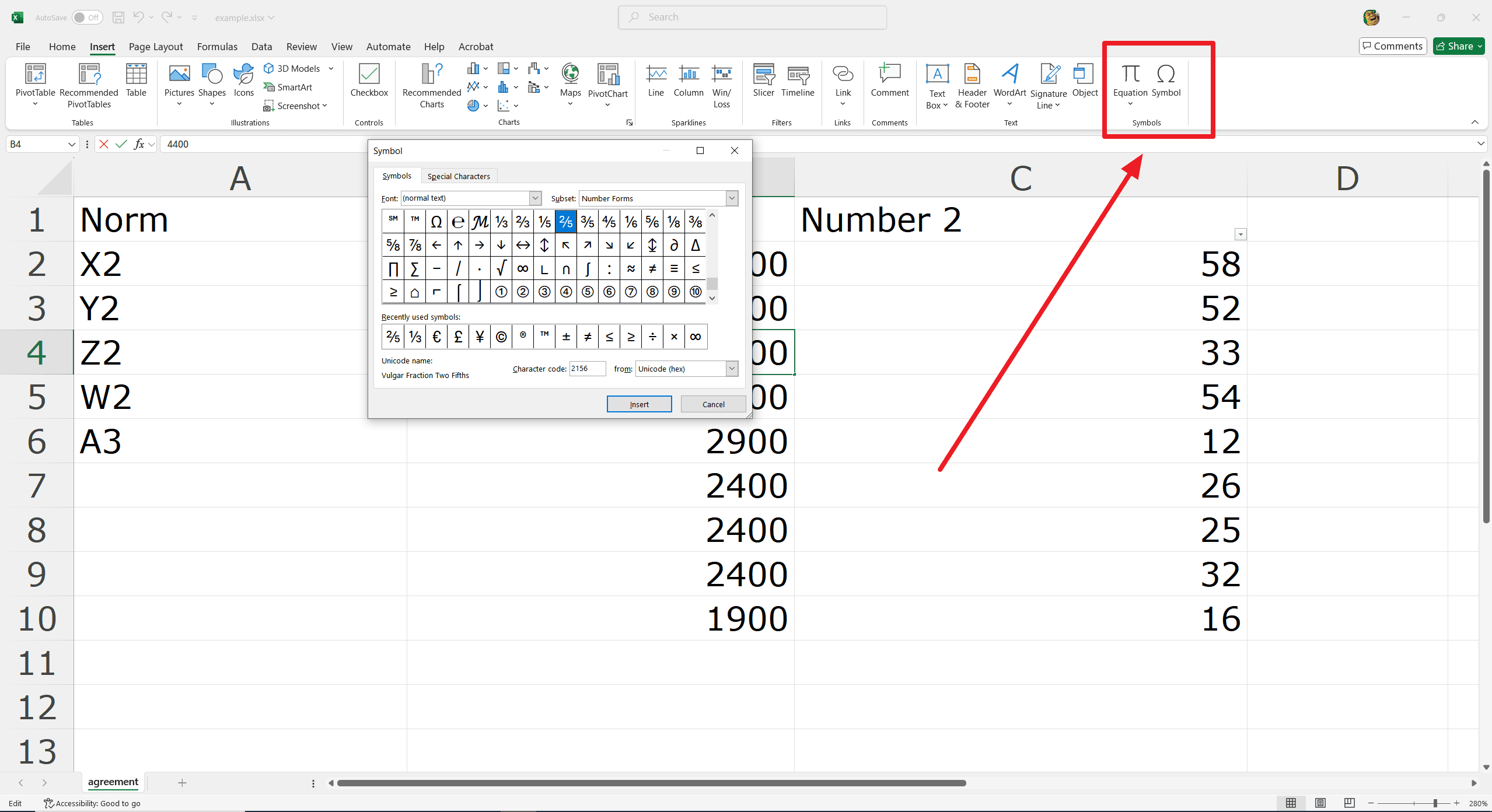Select the Symbols tab in dialog

(x=396, y=176)
